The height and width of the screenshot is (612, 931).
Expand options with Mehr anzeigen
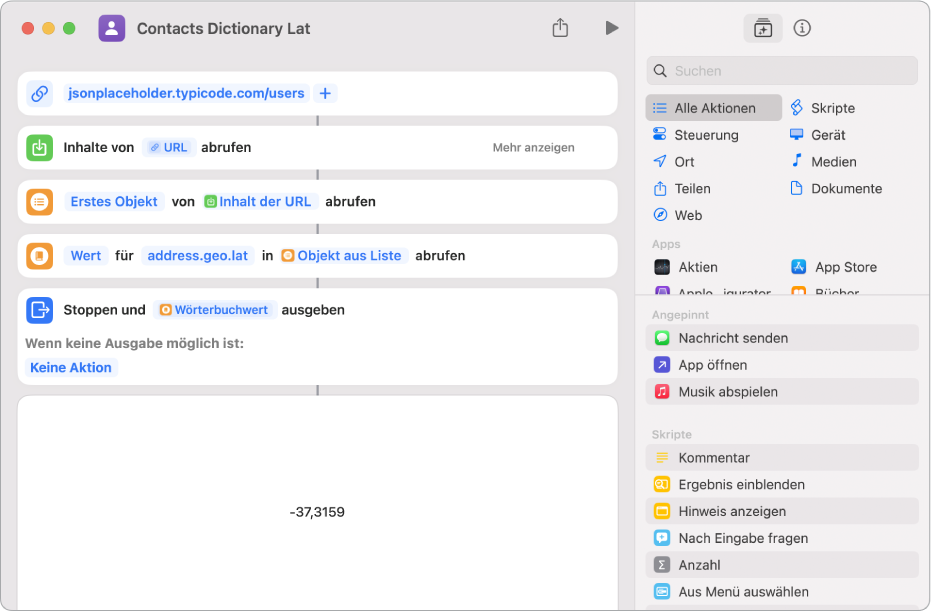pyautogui.click(x=533, y=147)
